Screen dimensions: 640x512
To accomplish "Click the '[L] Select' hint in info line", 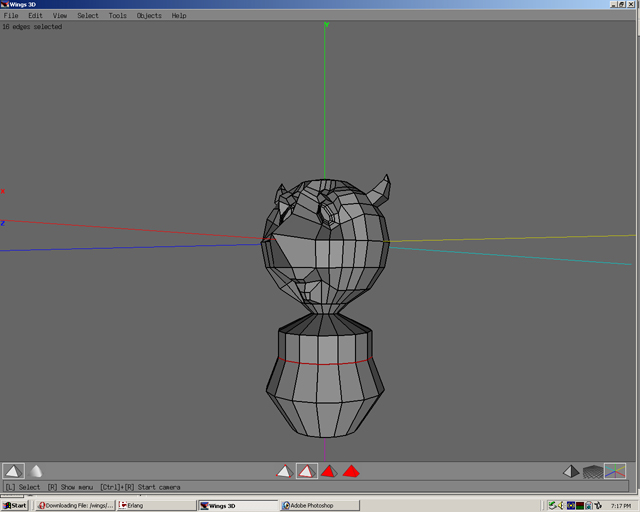I will point(23,487).
